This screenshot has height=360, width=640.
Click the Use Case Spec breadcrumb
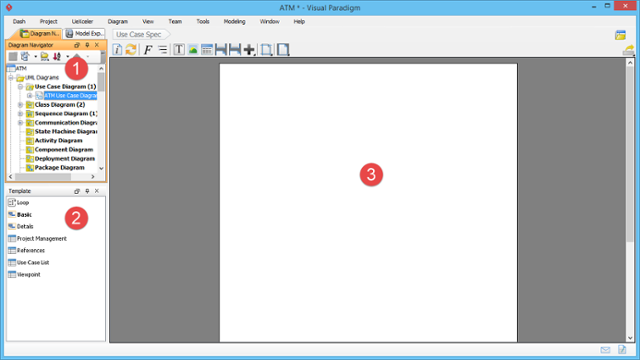click(139, 34)
